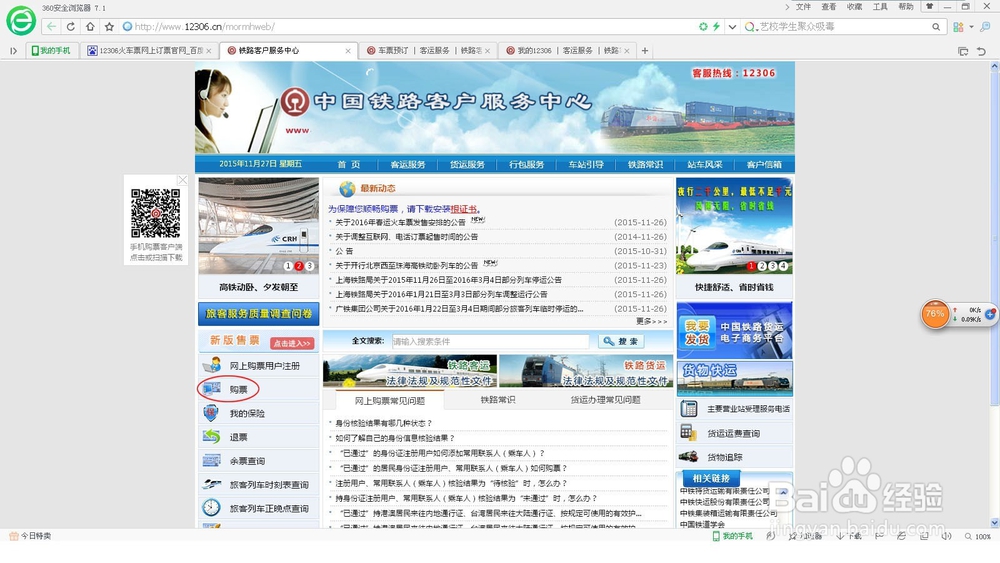Select 首页 in navigation bar
Viewport: 1000px width, 563px height.
[348, 165]
